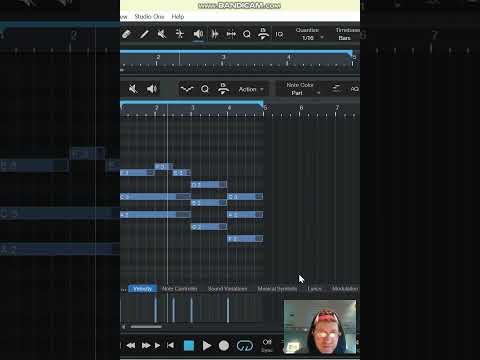Image resolution: width=480 pixels, height=360 pixels.
Task: Select the Paint pencil tool
Action: (x=144, y=34)
